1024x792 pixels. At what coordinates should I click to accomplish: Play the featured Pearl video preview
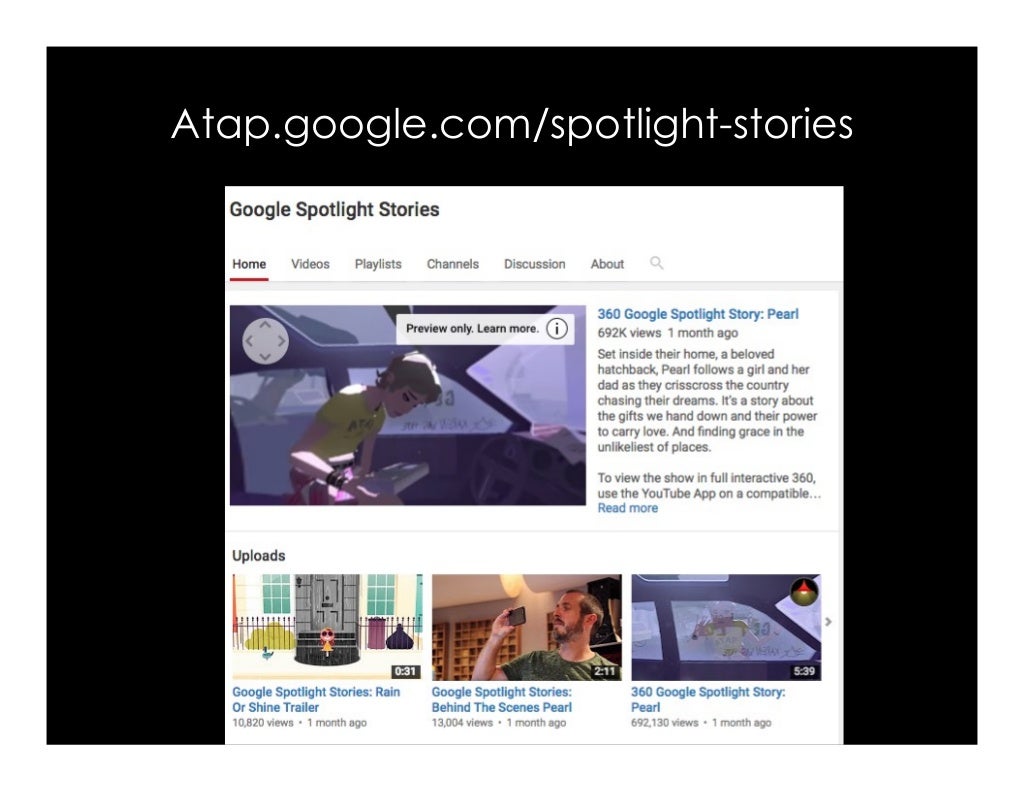408,405
